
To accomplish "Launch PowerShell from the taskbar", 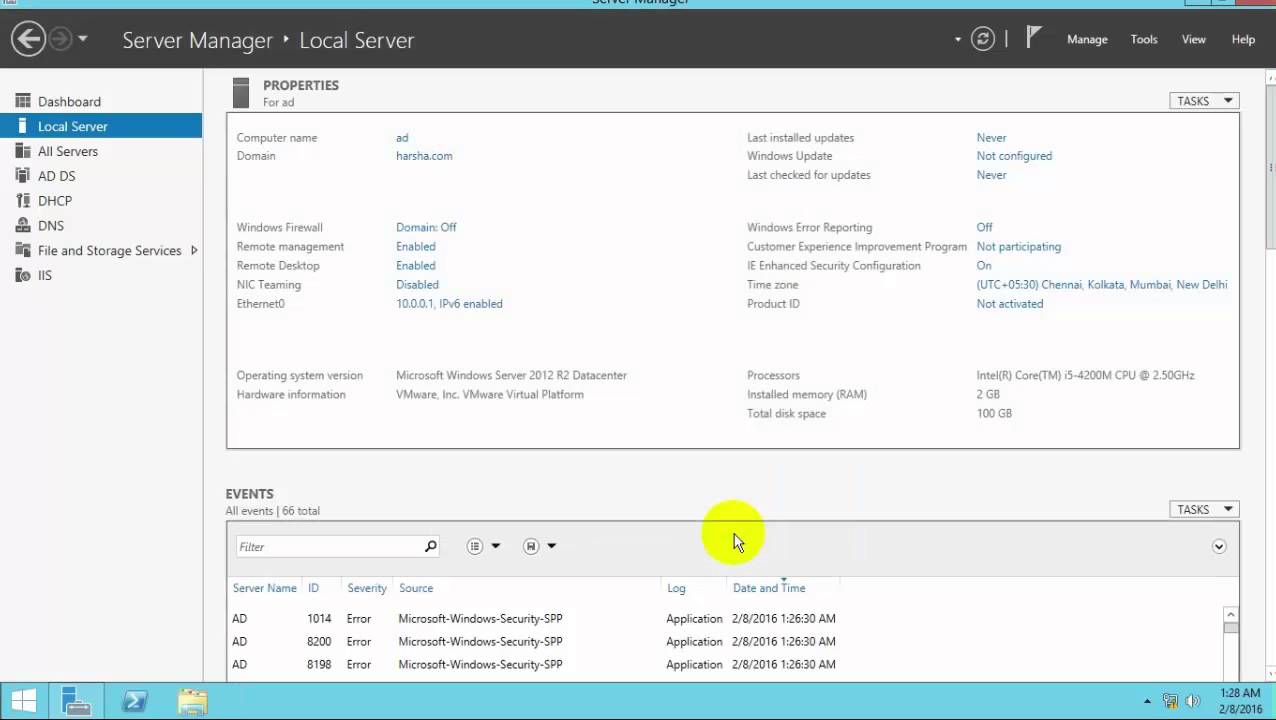I will (135, 701).
